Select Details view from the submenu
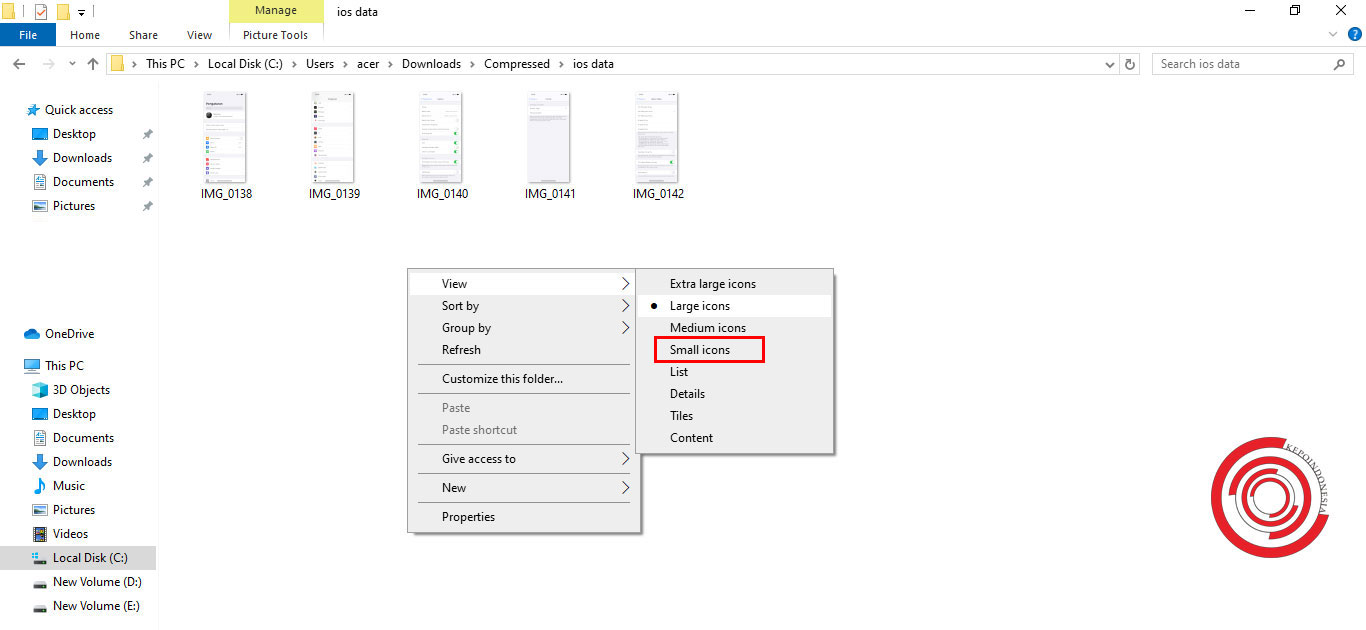This screenshot has width=1366, height=630. click(687, 393)
